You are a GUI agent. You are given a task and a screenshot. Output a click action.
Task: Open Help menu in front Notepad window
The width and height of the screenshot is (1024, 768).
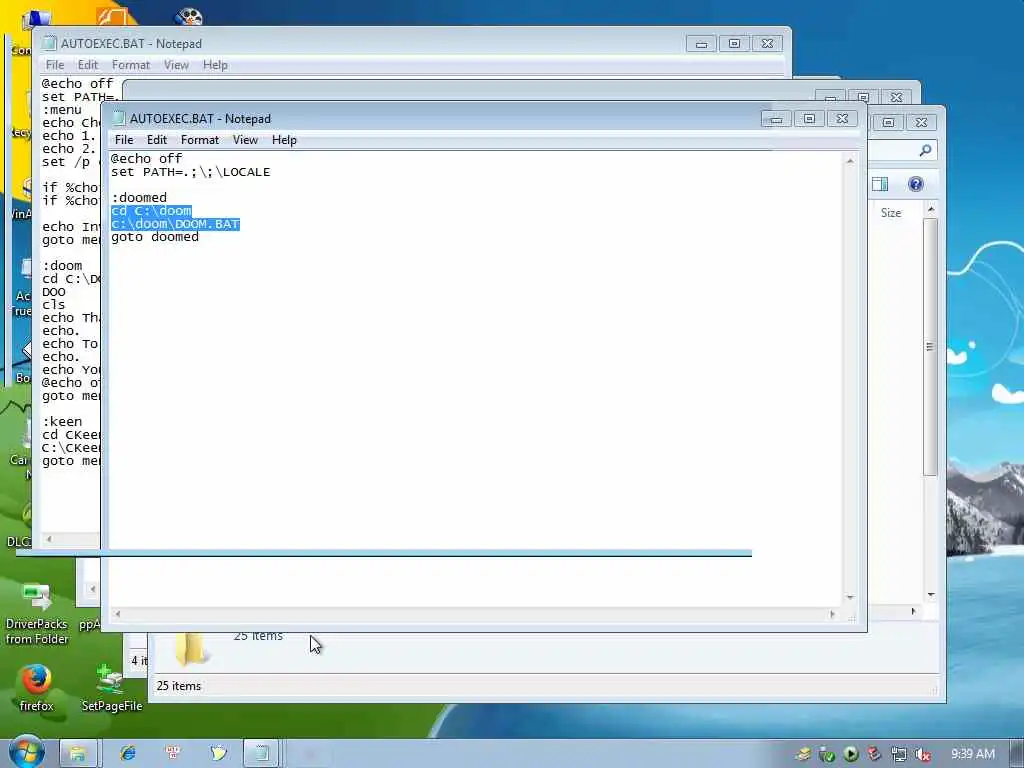284,140
